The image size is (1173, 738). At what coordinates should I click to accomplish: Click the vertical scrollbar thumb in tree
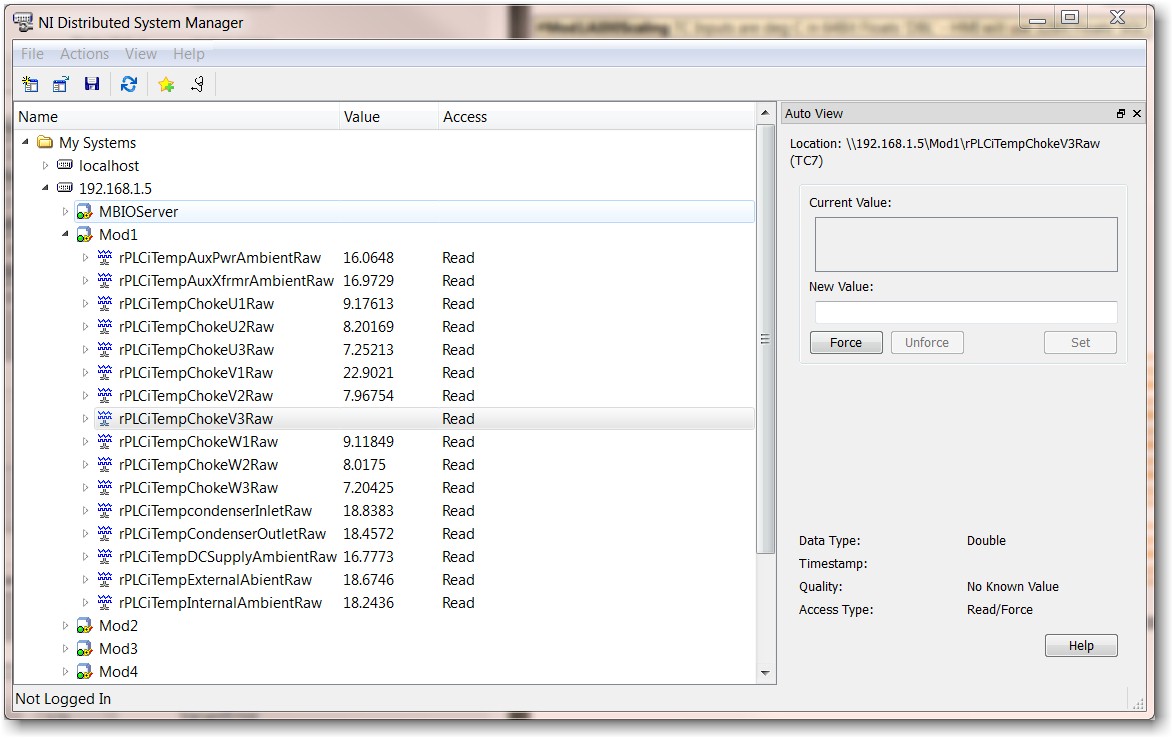point(765,339)
